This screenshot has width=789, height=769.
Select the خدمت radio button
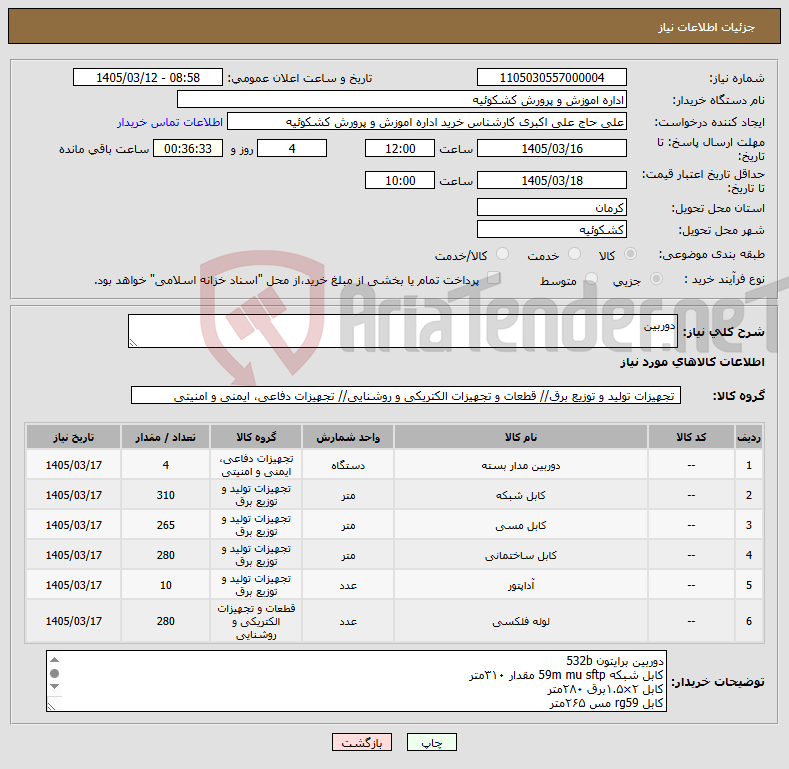[x=574, y=254]
